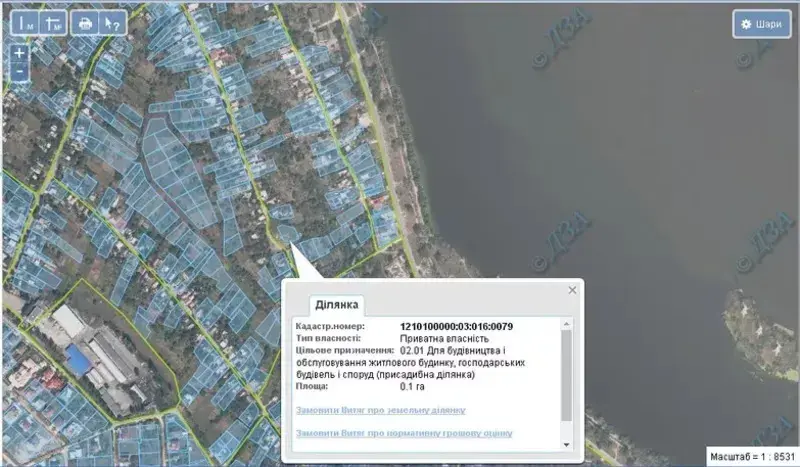
Task: Select the area measurement tool
Action: tap(52, 23)
